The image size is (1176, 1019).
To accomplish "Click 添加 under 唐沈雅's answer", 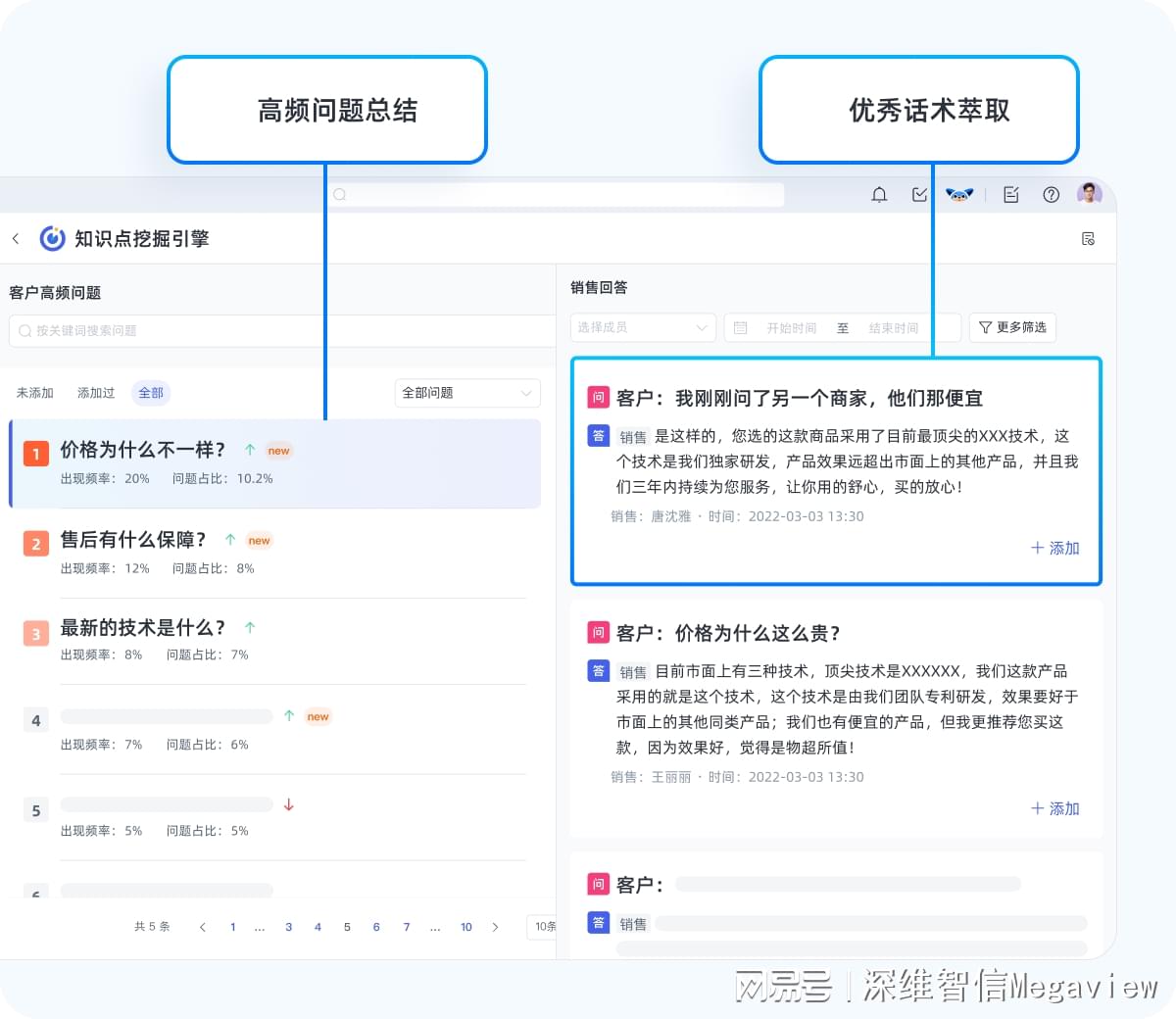I will [x=1054, y=548].
